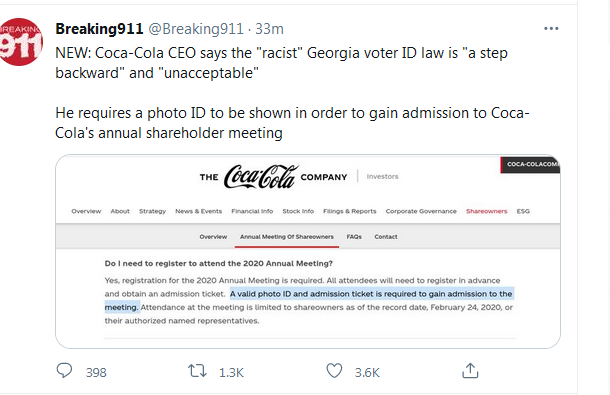Open the three-dot more options menu
Viewport: 610px width, 395px height.
(x=551, y=28)
